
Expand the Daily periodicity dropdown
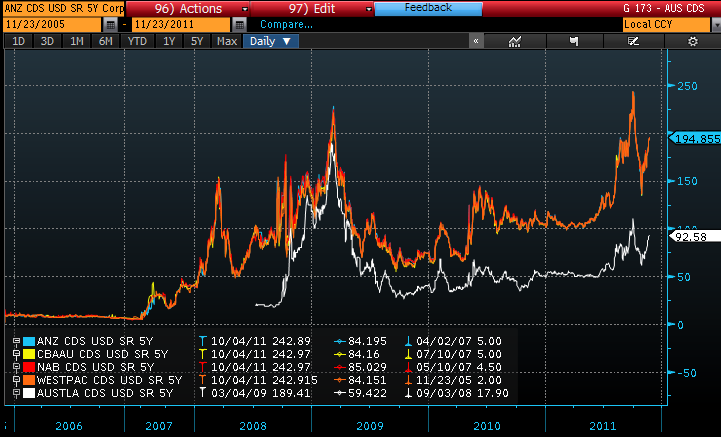[270, 41]
